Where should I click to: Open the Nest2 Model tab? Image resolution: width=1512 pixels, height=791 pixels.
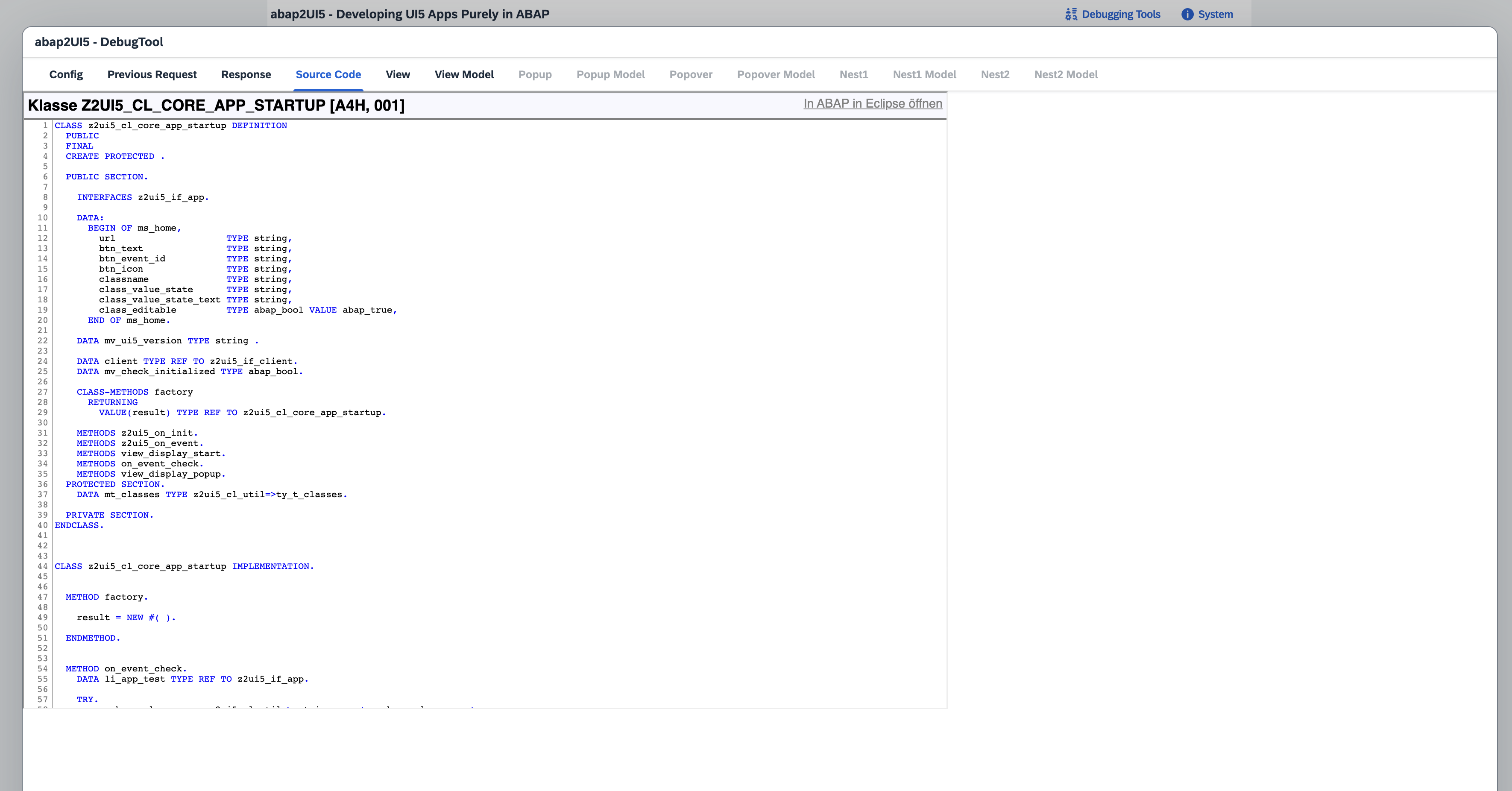point(1066,74)
